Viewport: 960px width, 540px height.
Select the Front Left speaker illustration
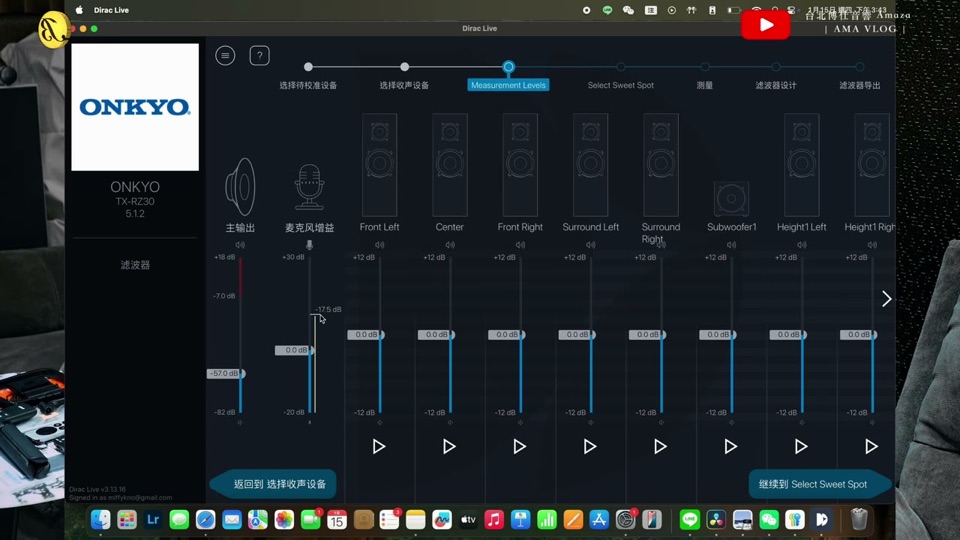click(380, 165)
